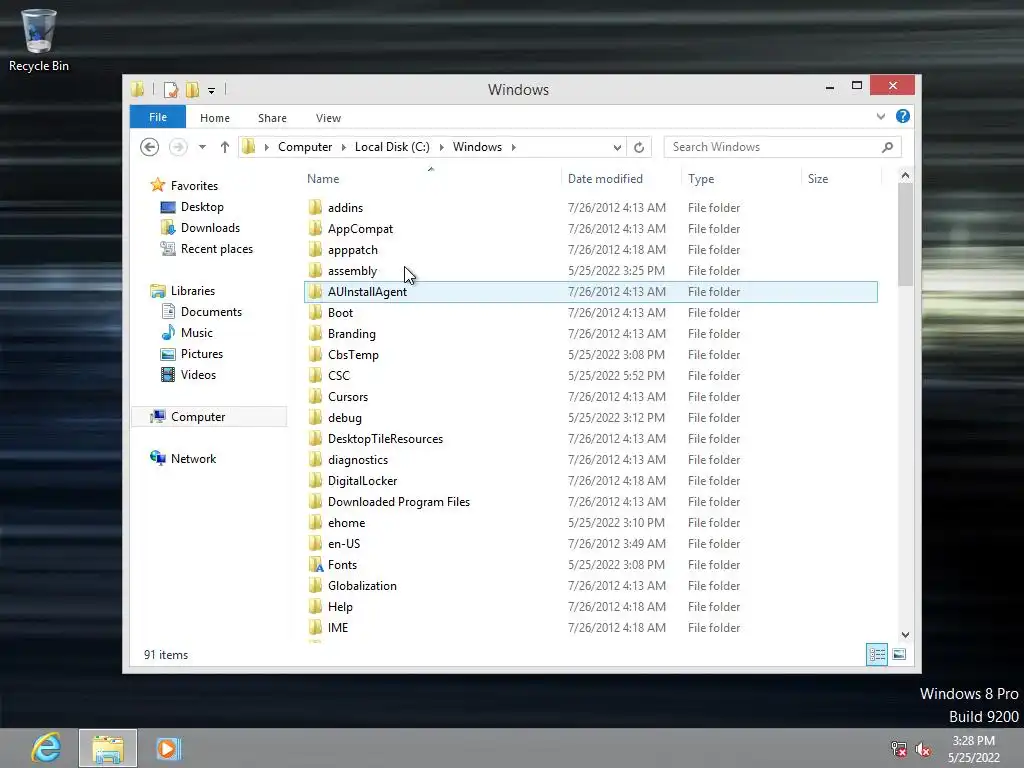This screenshot has height=768, width=1024.
Task: Open the Customize Quick Access Toolbar dropdown
Action: click(x=212, y=91)
